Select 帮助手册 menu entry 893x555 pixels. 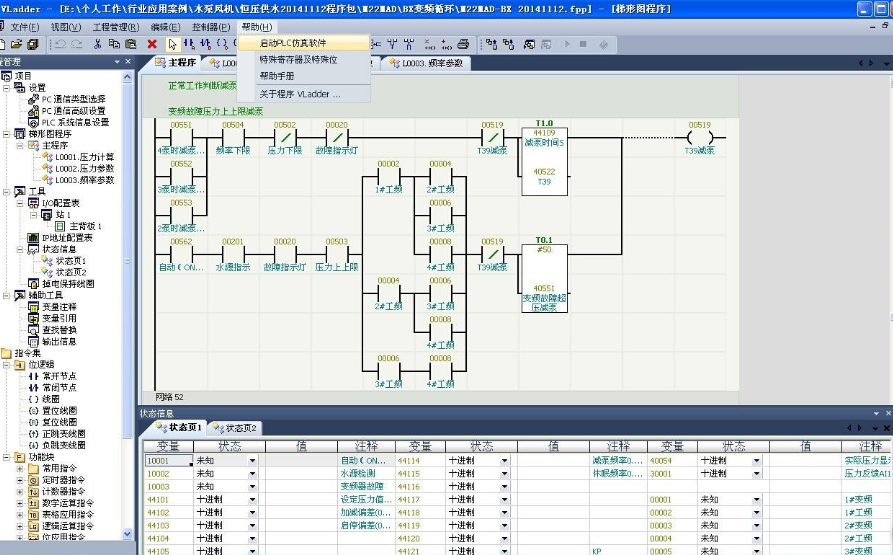[x=277, y=75]
